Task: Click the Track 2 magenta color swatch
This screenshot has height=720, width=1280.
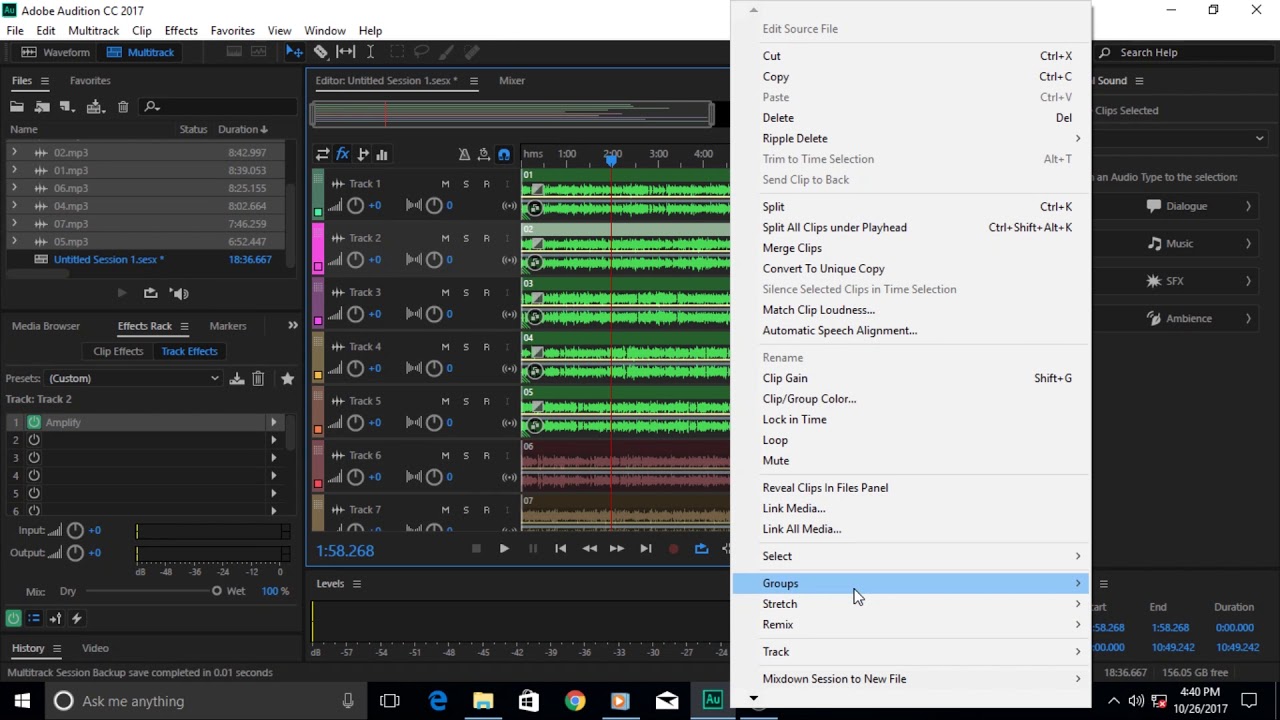Action: click(x=318, y=266)
